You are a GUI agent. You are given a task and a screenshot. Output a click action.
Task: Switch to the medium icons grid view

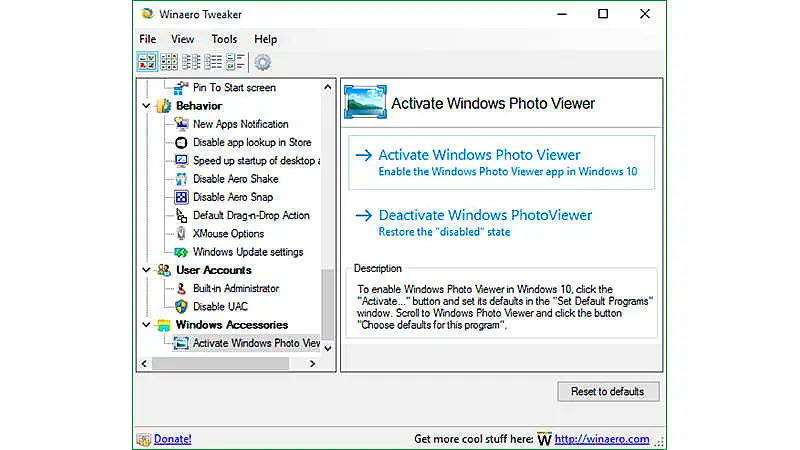[x=169, y=62]
